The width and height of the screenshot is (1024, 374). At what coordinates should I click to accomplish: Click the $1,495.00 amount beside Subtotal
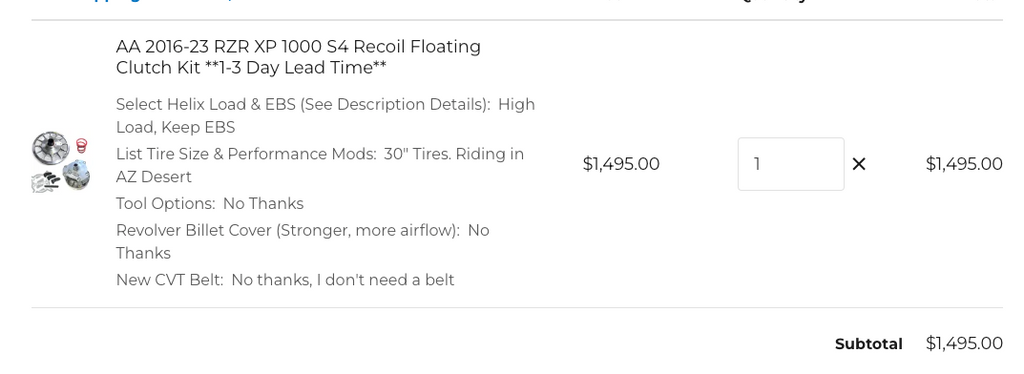click(964, 343)
